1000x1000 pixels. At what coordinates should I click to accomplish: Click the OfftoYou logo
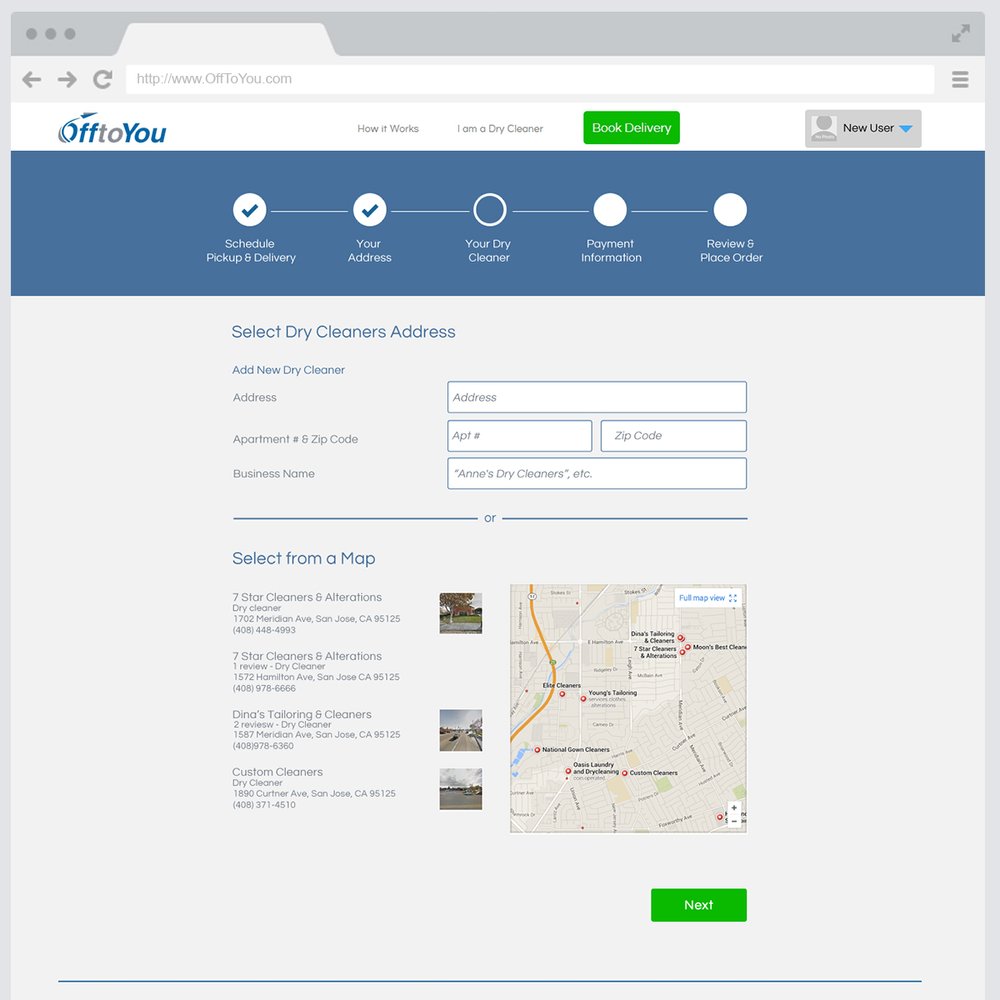[x=112, y=129]
